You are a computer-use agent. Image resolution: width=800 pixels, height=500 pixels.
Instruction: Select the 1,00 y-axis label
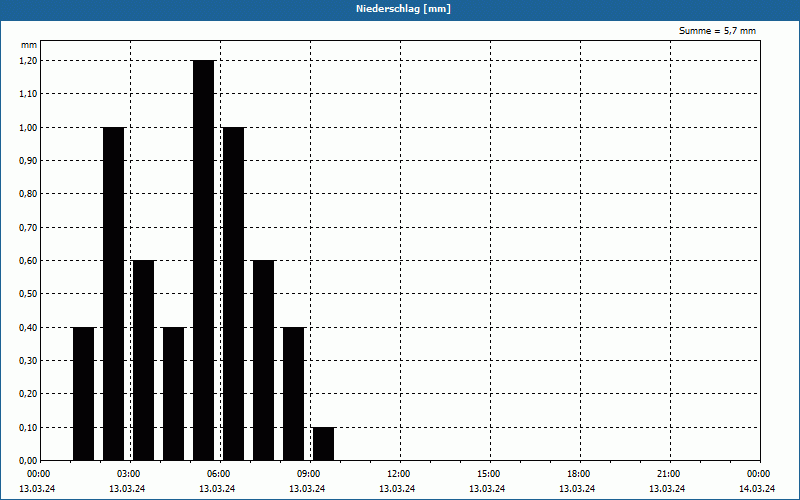(29, 128)
